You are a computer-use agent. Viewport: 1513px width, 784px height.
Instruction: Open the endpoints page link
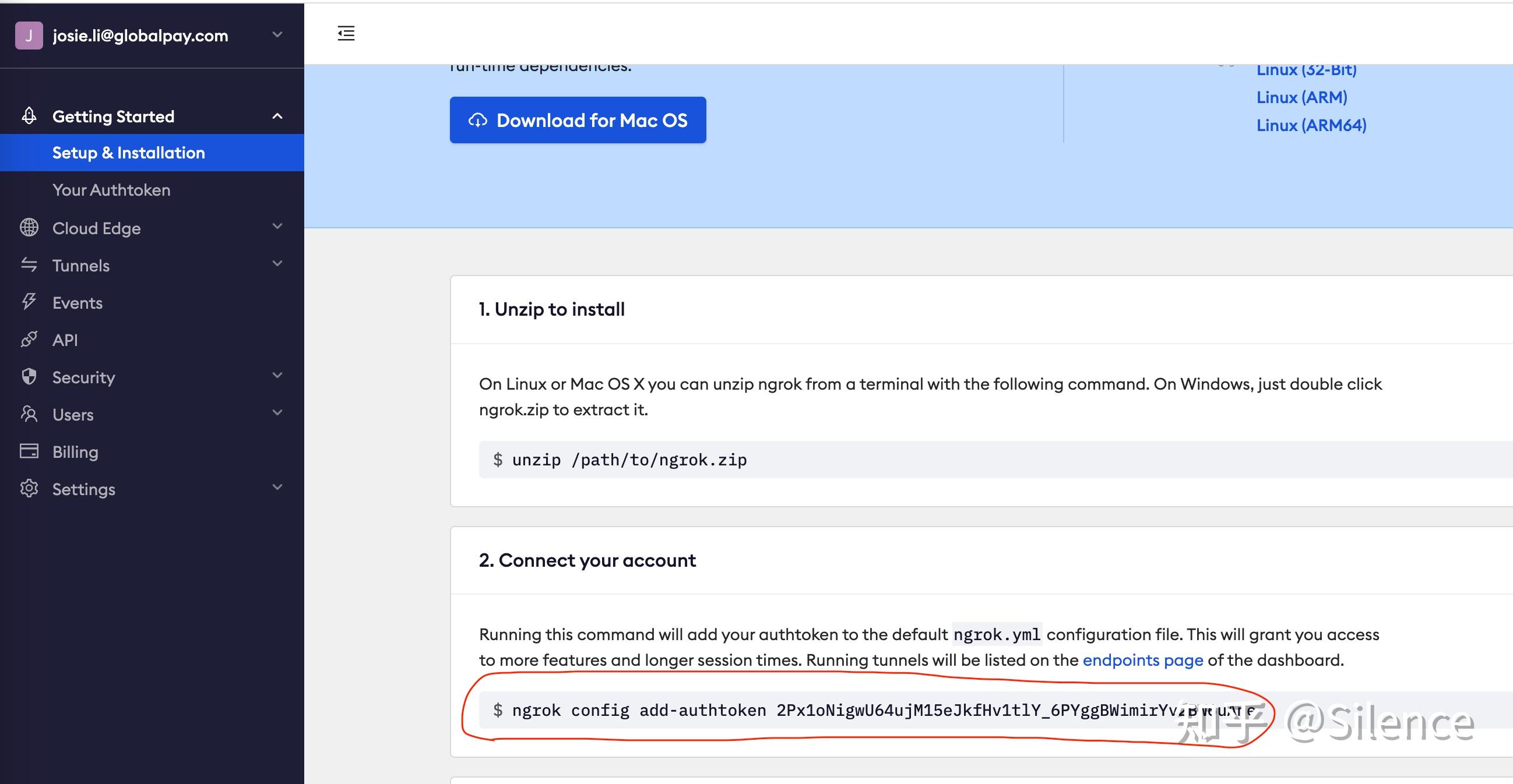pyautogui.click(x=1142, y=659)
